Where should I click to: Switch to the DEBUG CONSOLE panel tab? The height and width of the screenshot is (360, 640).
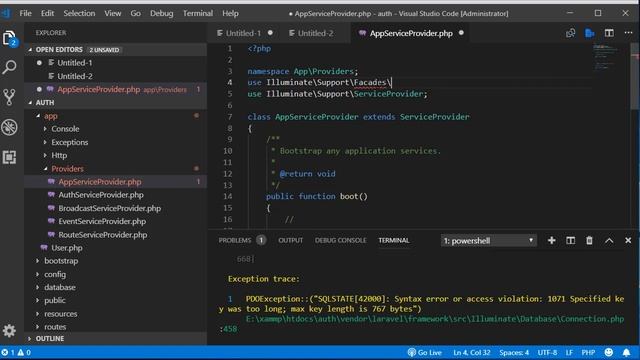pyautogui.click(x=340, y=240)
